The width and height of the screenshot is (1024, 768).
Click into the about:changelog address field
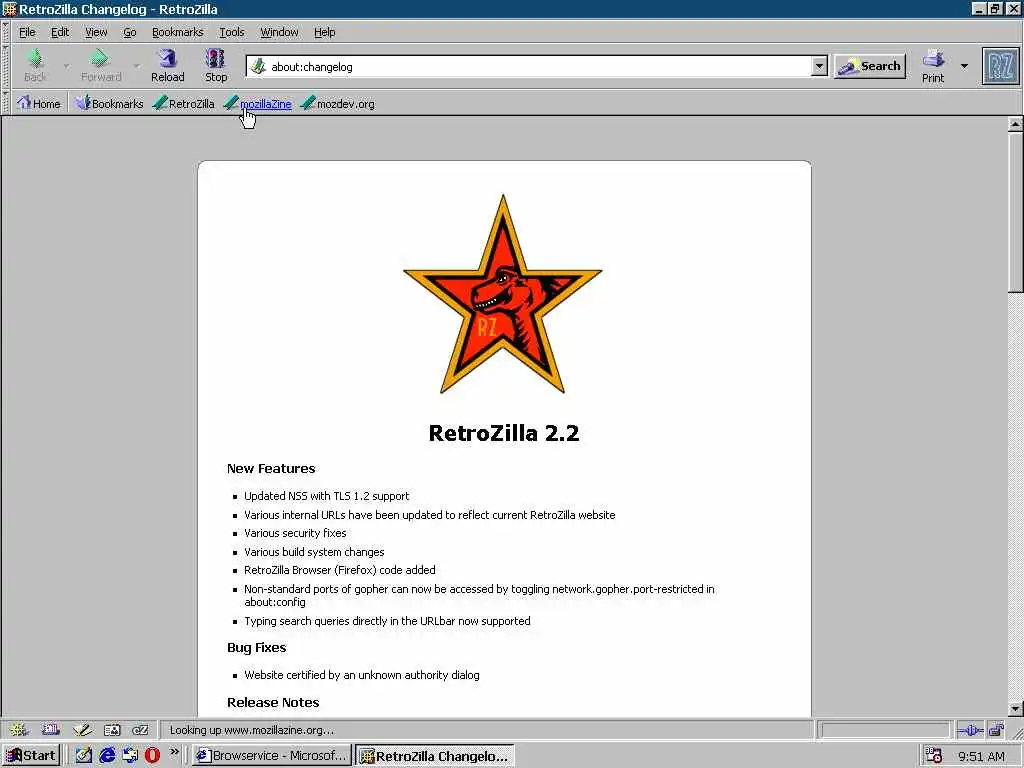pyautogui.click(x=539, y=67)
